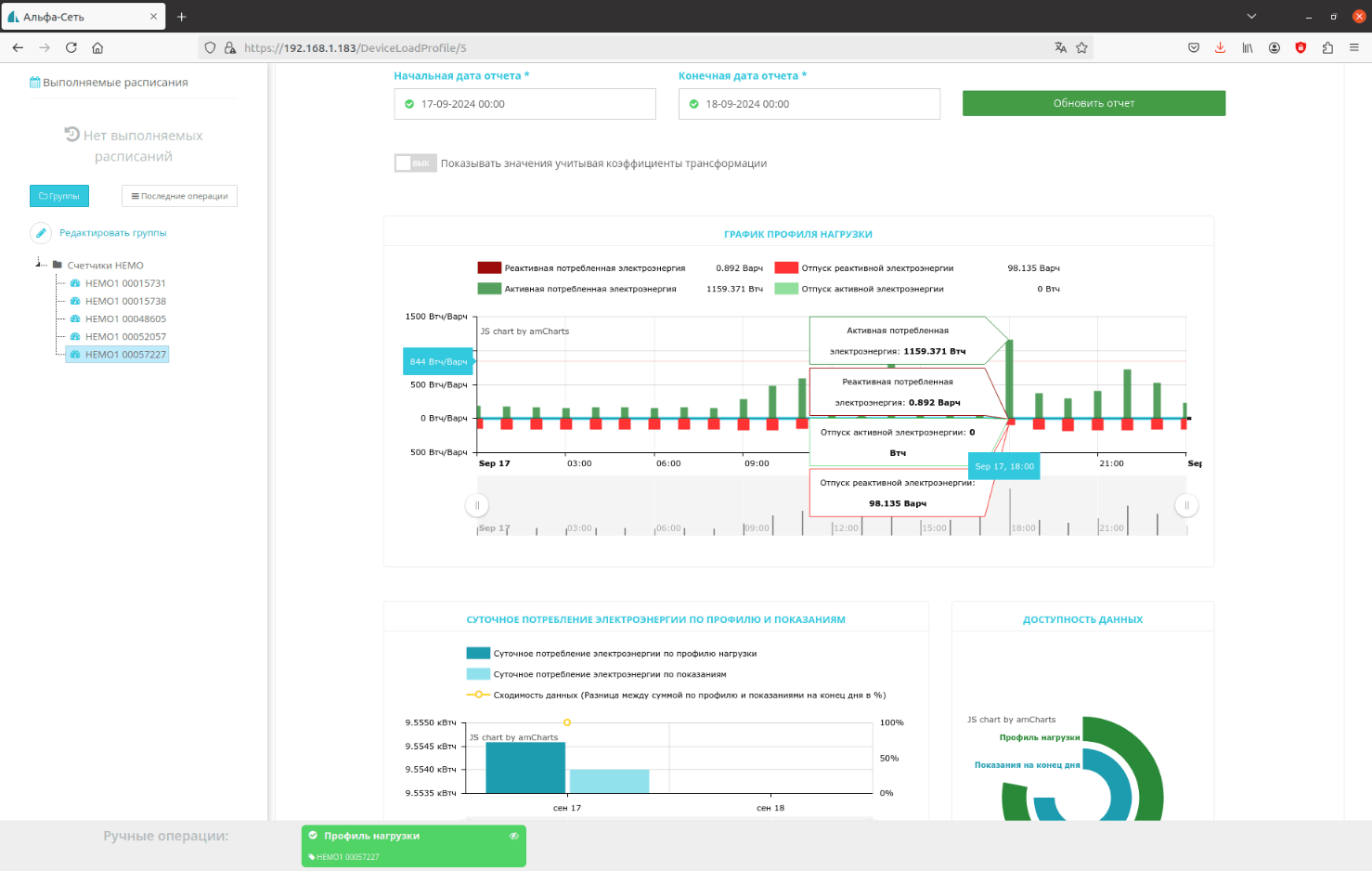This screenshot has height=871, width=1372.
Task: Open the extensions puzzle icon
Action: pyautogui.click(x=1327, y=47)
